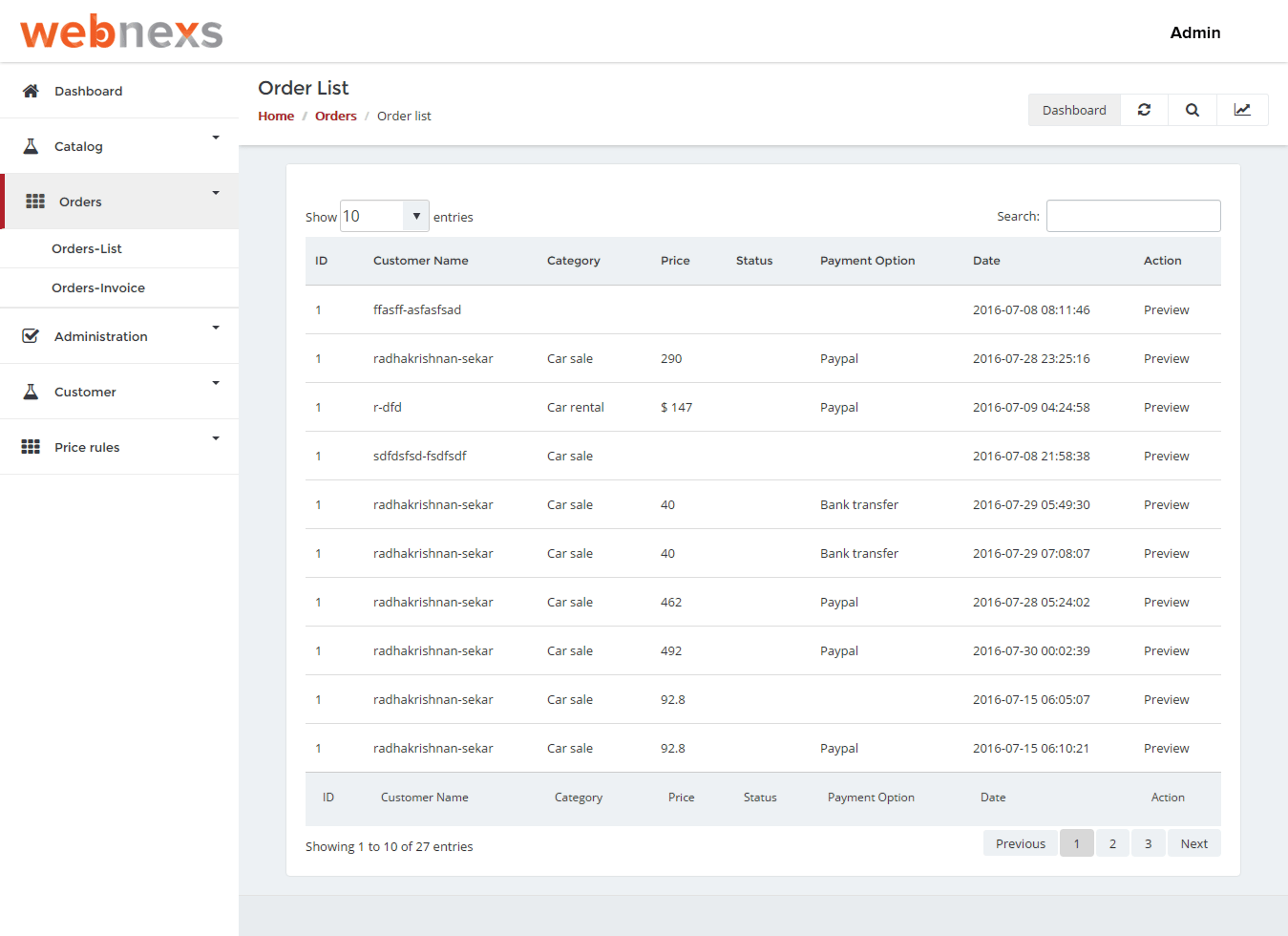Viewport: 1288px width, 936px height.
Task: Preview the order dated 2016-07-15 06:05:07
Action: pos(1167,699)
